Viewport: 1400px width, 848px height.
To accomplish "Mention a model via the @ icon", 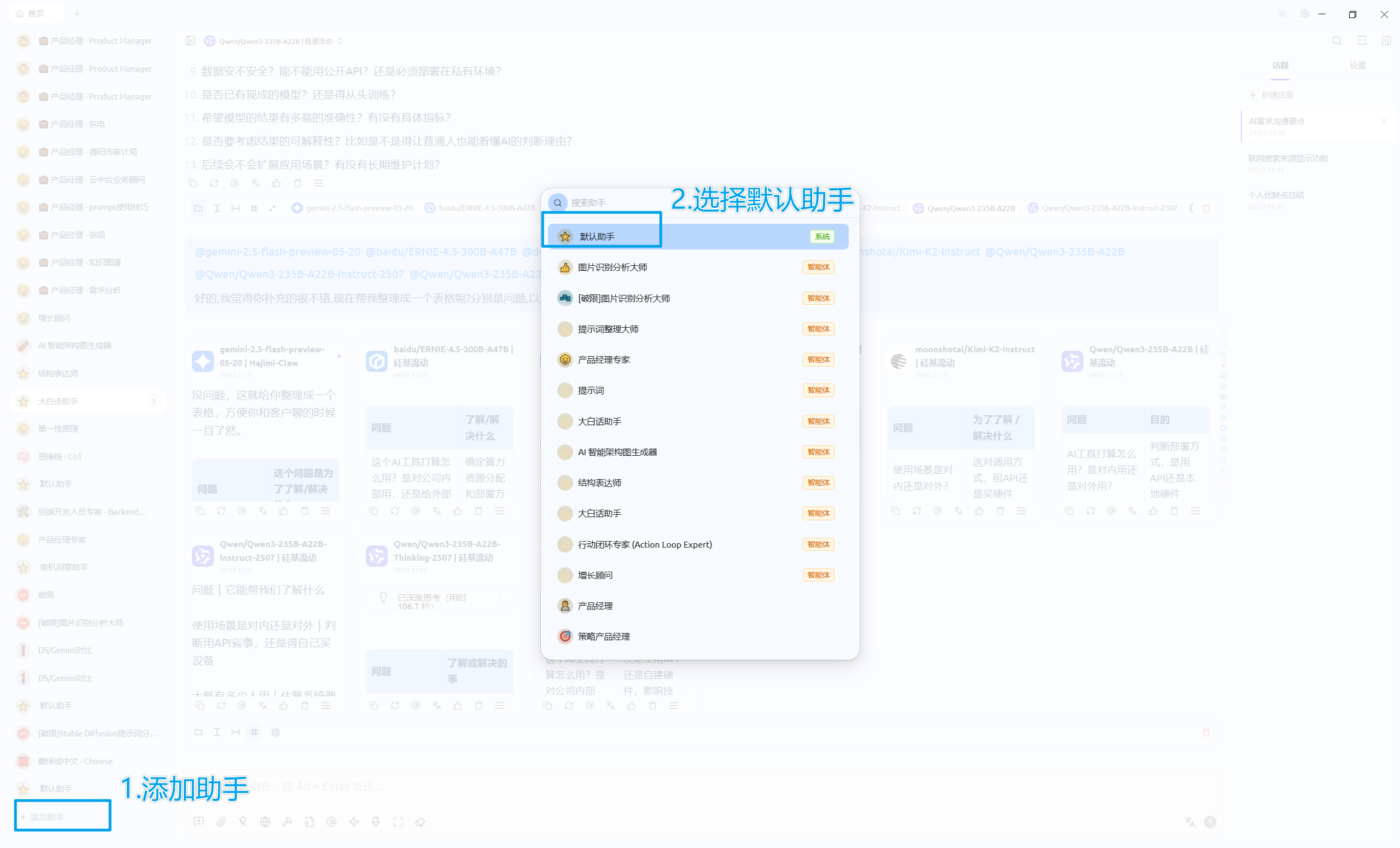I will click(332, 822).
